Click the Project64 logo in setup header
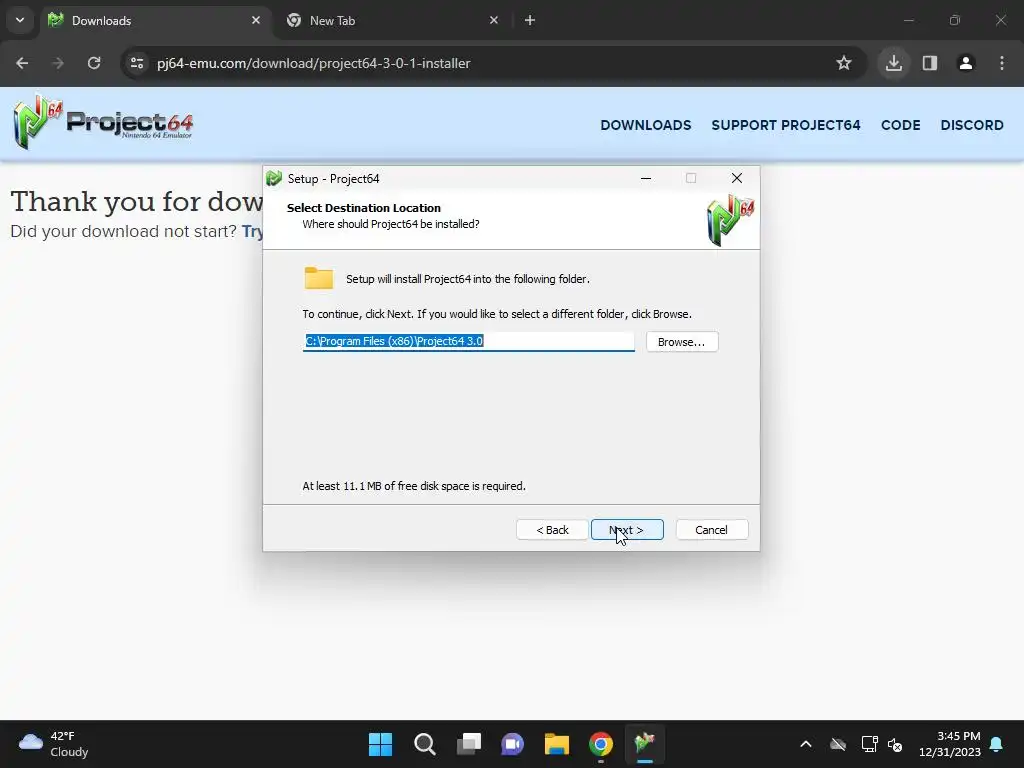 click(x=731, y=220)
